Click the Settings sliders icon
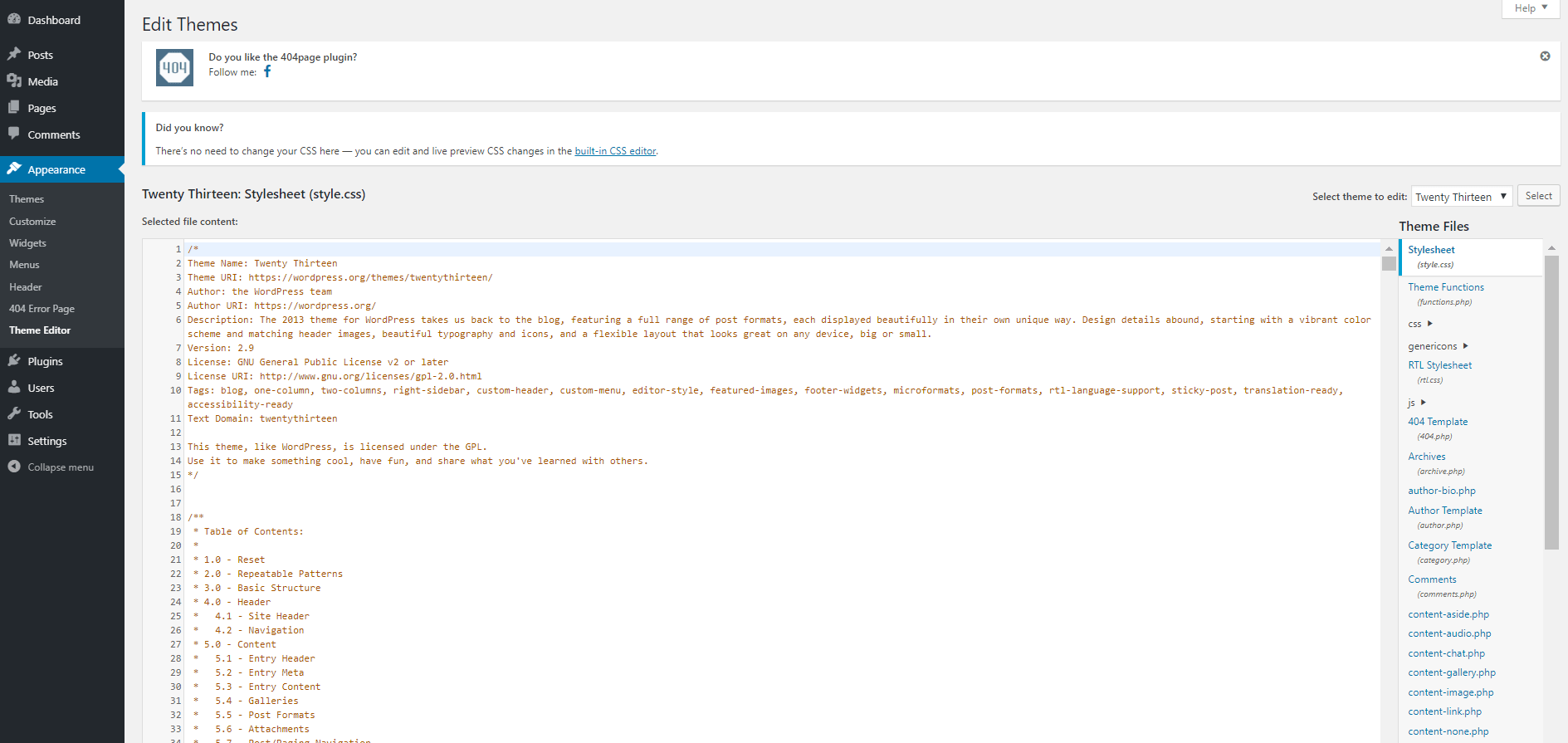 (x=14, y=440)
